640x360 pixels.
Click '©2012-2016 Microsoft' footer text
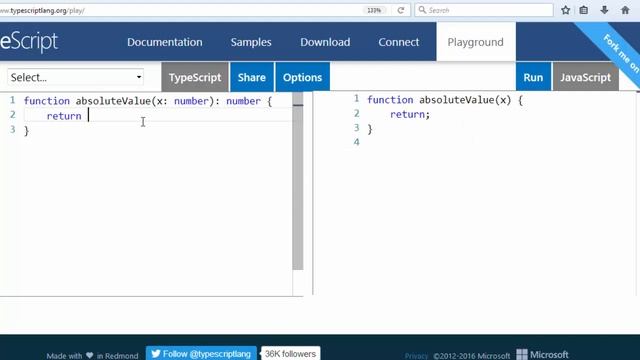pyautogui.click(x=471, y=356)
